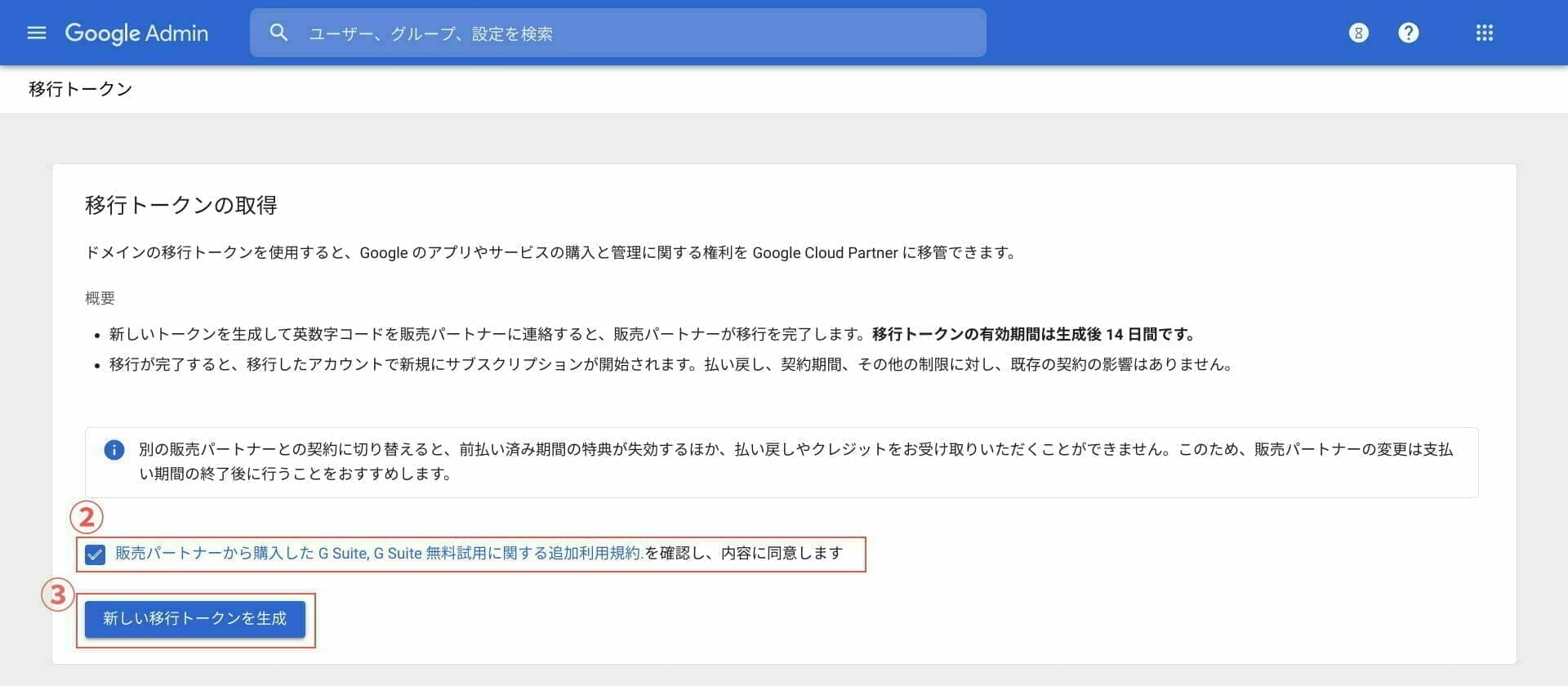Click the Google Cloud Partner description sentence

point(552,252)
